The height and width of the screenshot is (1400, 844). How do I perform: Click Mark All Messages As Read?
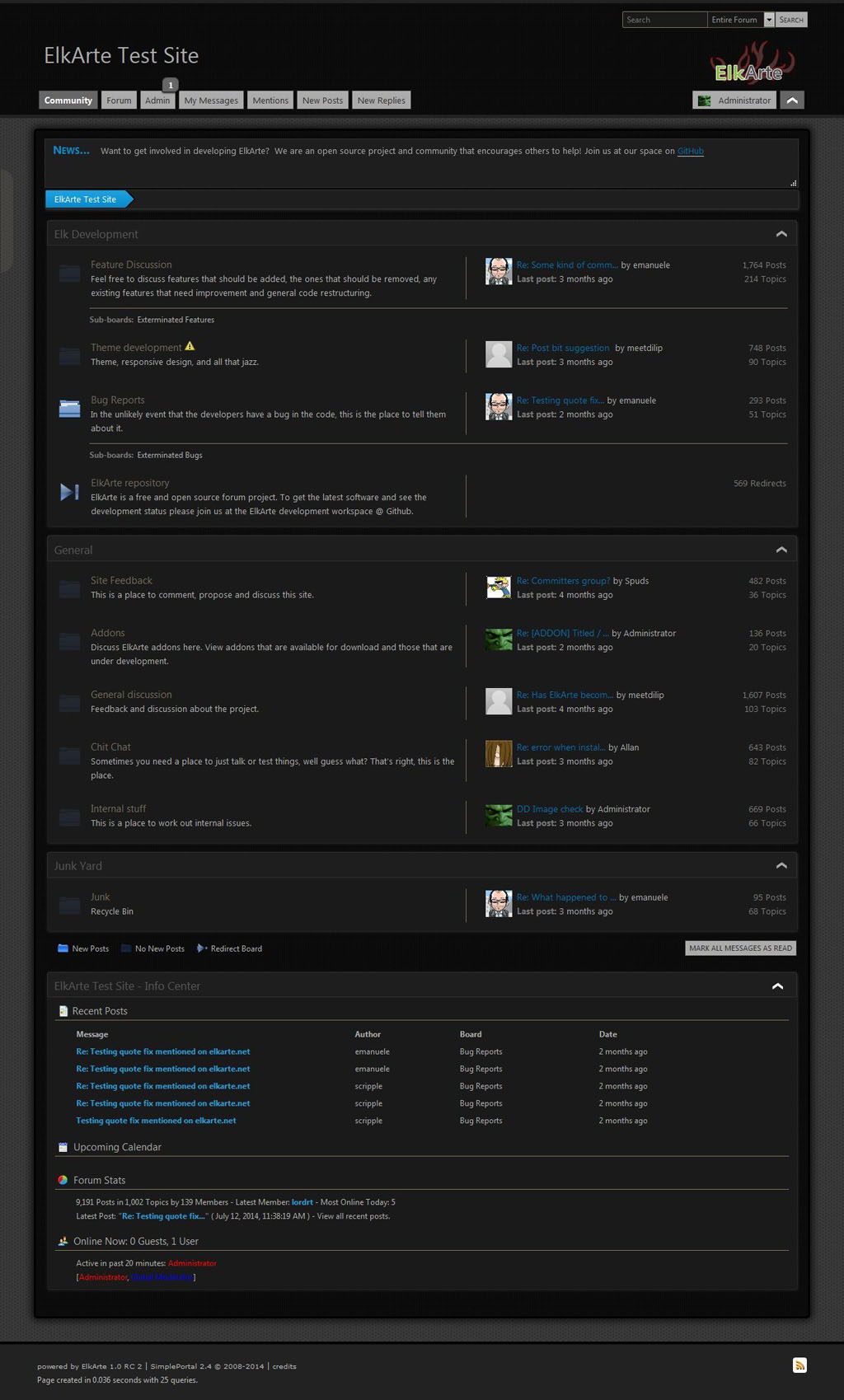[x=740, y=948]
